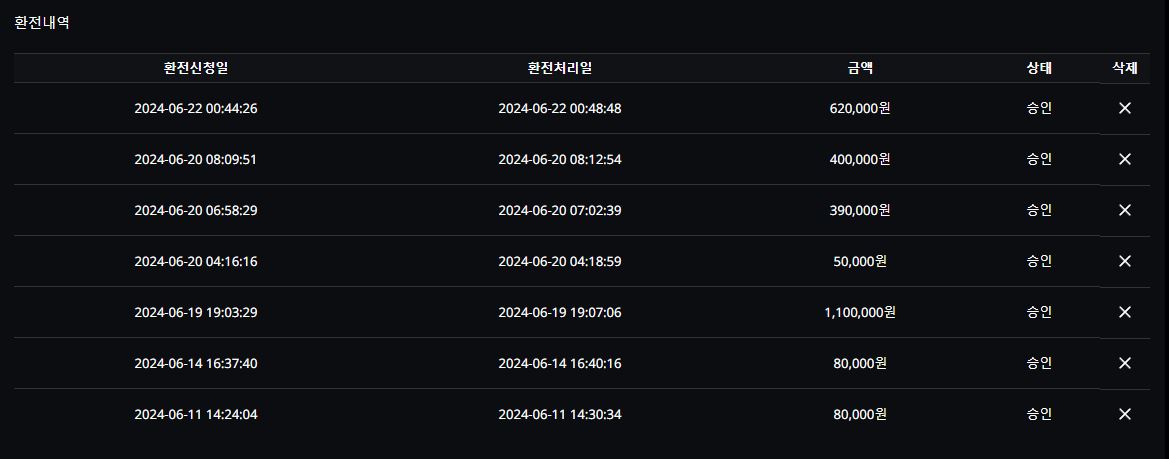Select the 환전내역 page title
This screenshot has height=459, width=1169.
(x=42, y=22)
